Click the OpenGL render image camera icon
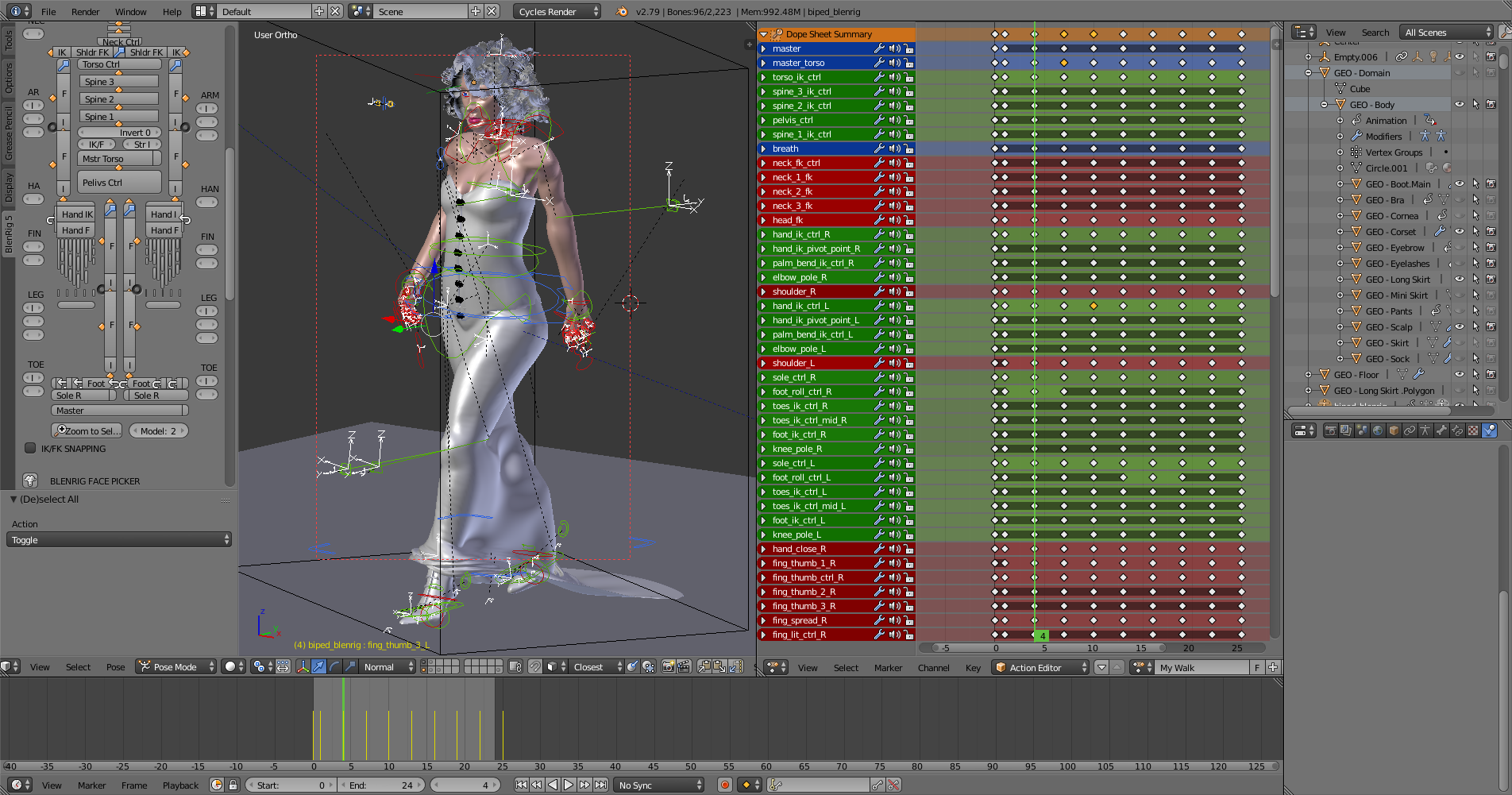 pyautogui.click(x=668, y=667)
